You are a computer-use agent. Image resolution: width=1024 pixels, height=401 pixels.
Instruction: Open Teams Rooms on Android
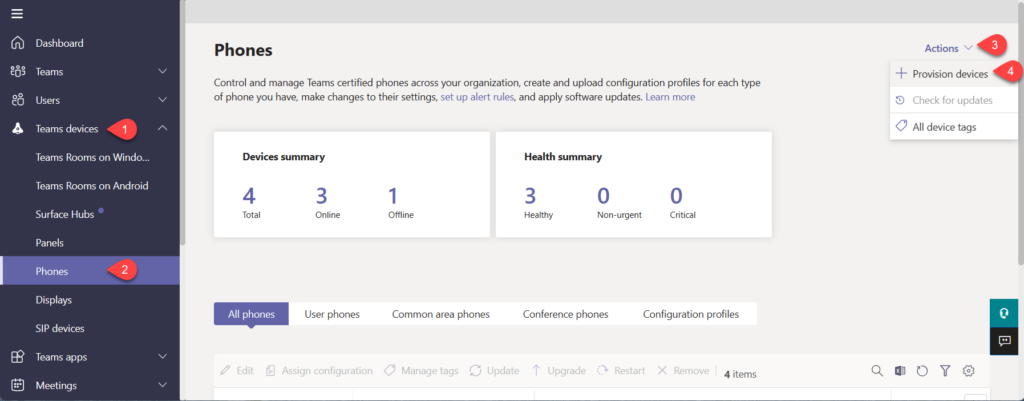tap(90, 185)
